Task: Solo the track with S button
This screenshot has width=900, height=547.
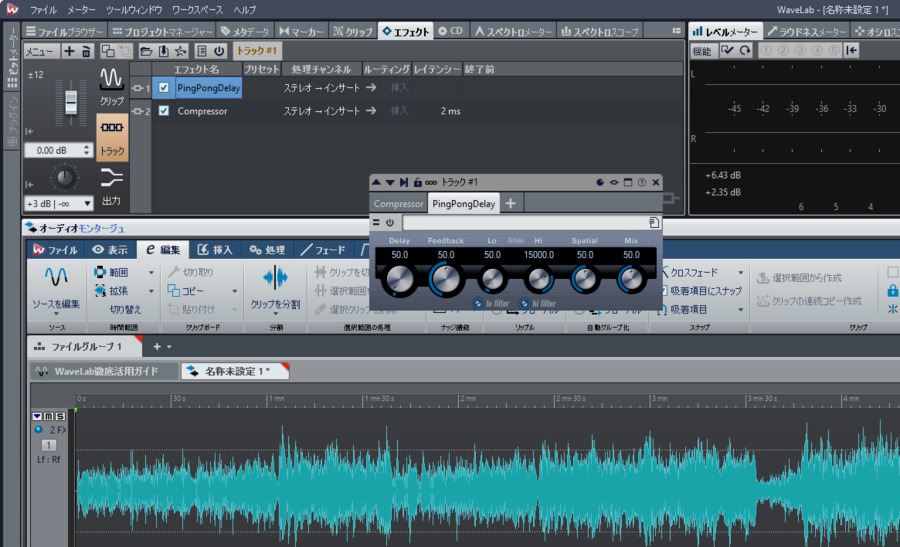Action: point(60,416)
